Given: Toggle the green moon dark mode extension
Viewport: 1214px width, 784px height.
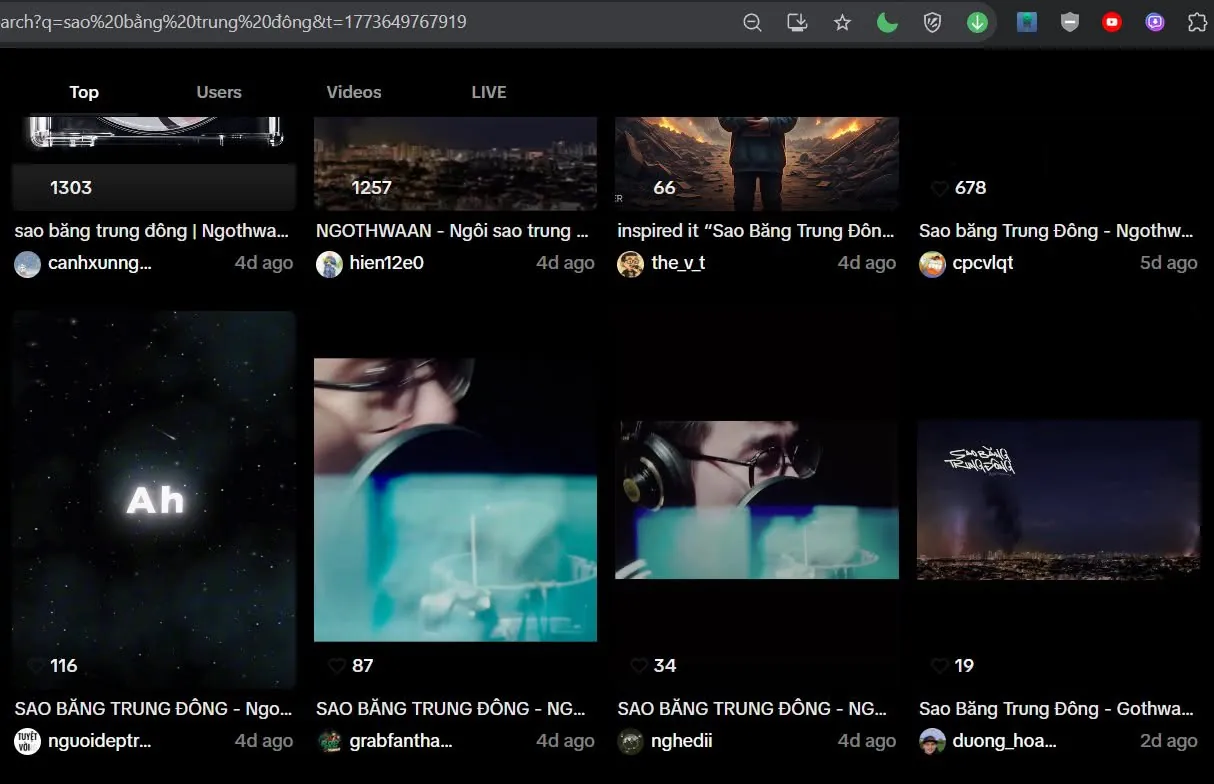Looking at the screenshot, I should point(887,22).
